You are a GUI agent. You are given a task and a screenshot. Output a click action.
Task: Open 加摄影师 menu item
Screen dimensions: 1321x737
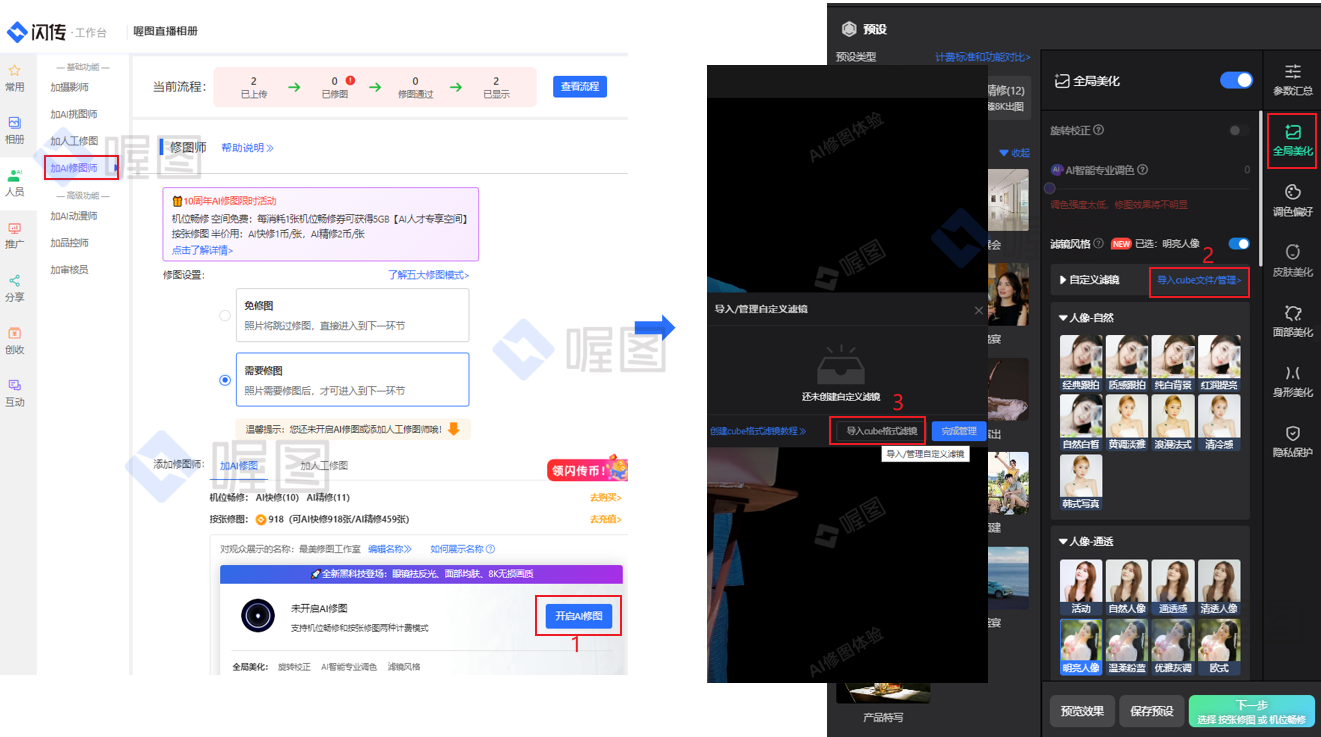(69, 87)
